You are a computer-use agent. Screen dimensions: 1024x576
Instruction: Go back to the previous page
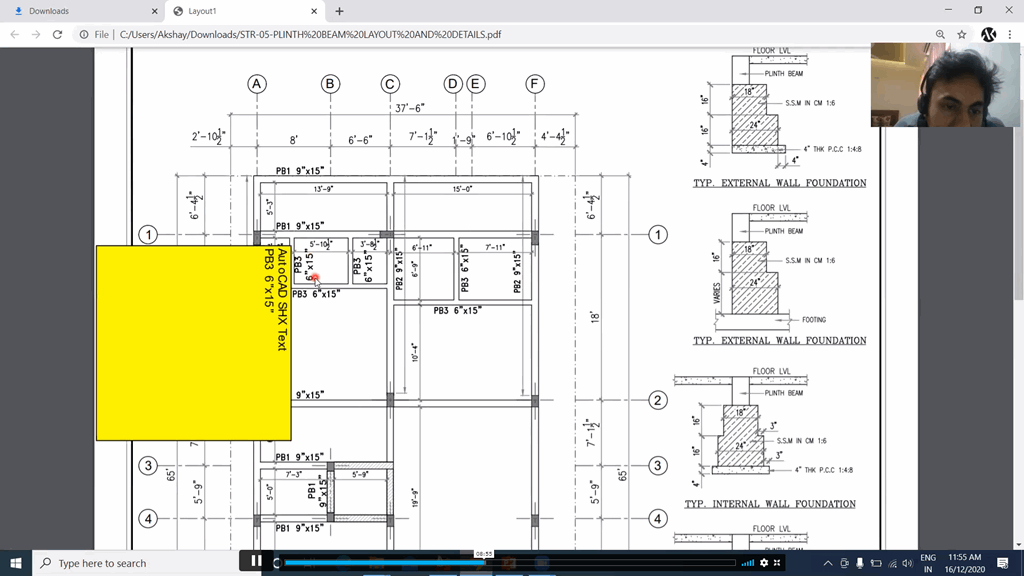15,35
